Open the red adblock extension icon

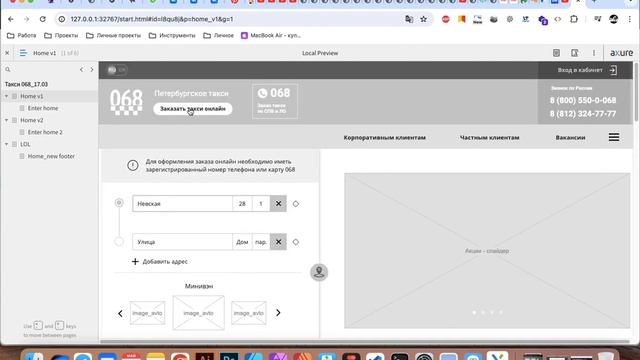point(445,19)
